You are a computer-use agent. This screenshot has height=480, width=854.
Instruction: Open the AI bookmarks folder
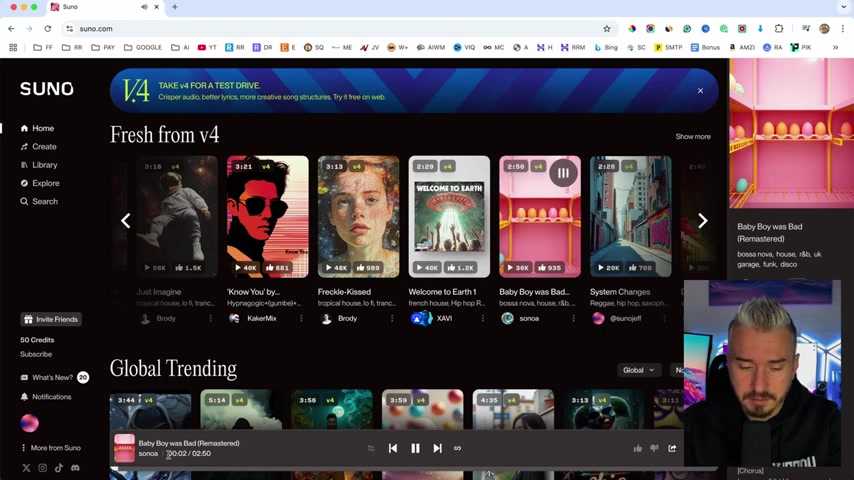click(180, 47)
